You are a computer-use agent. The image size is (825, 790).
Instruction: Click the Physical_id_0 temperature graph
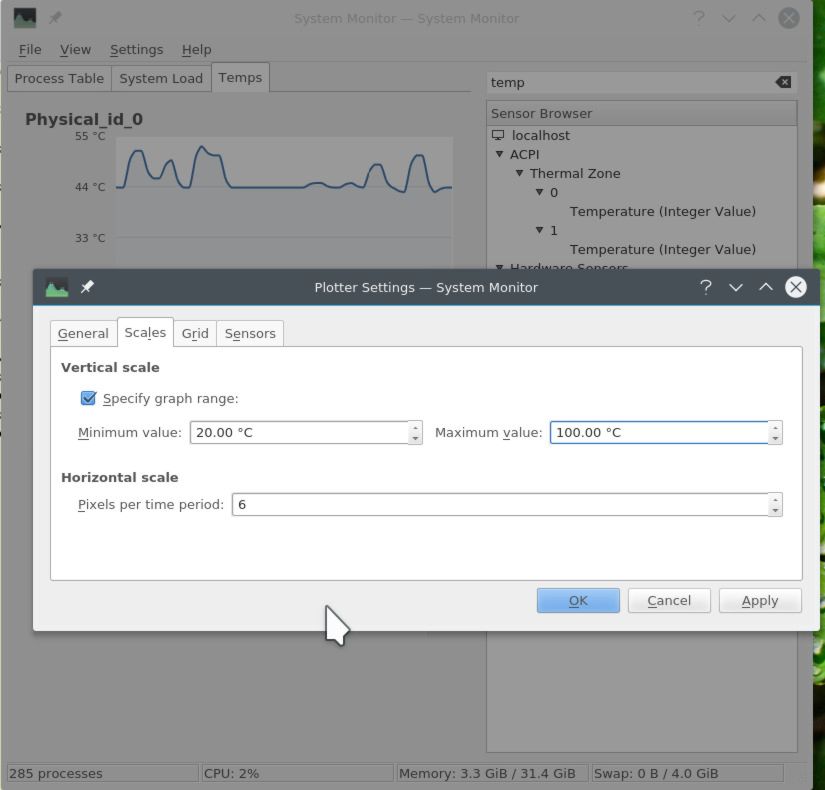(x=284, y=203)
